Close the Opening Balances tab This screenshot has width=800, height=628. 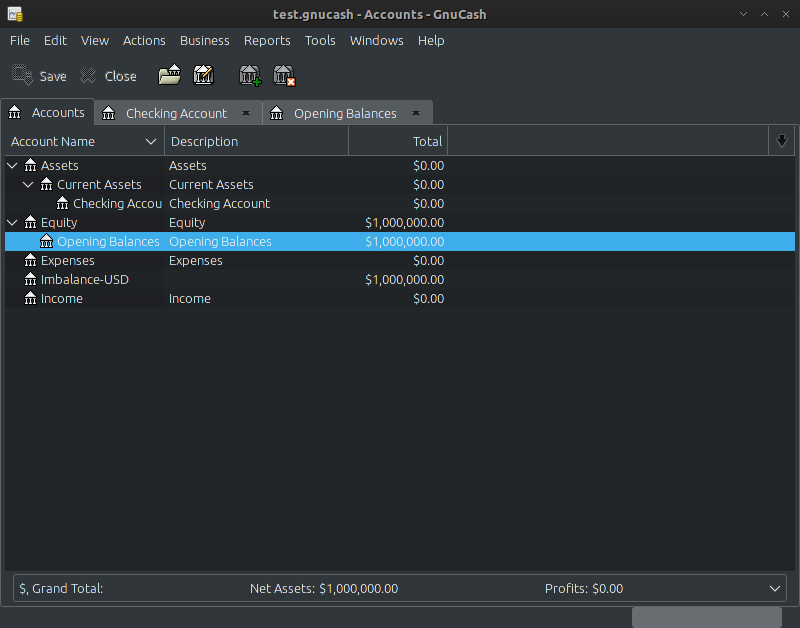point(416,113)
